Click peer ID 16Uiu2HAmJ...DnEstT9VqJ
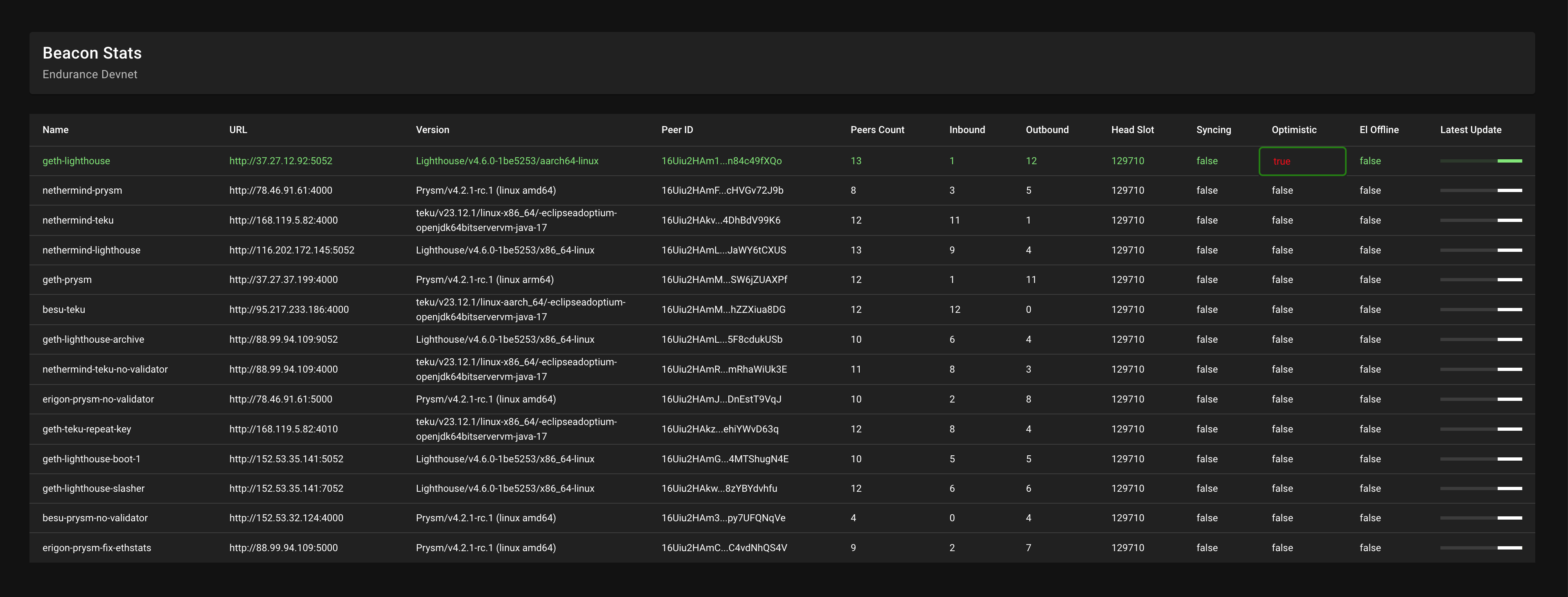This screenshot has height=597, width=1568. tap(721, 399)
